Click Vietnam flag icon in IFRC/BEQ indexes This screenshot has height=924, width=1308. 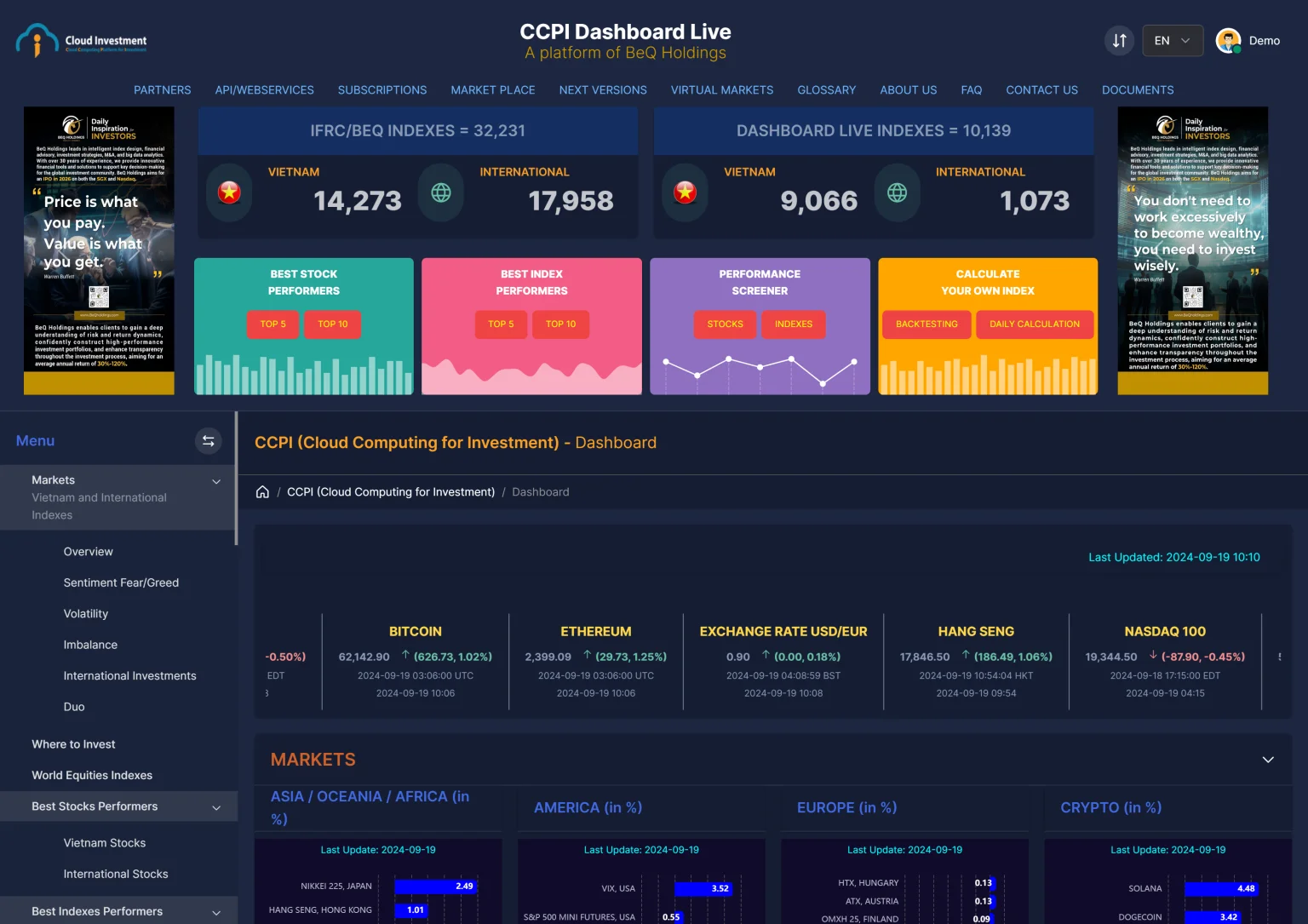click(x=229, y=192)
